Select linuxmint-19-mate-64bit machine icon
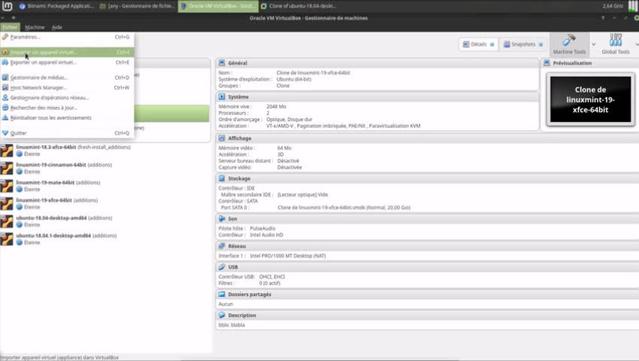639x361 pixels. coord(7,186)
